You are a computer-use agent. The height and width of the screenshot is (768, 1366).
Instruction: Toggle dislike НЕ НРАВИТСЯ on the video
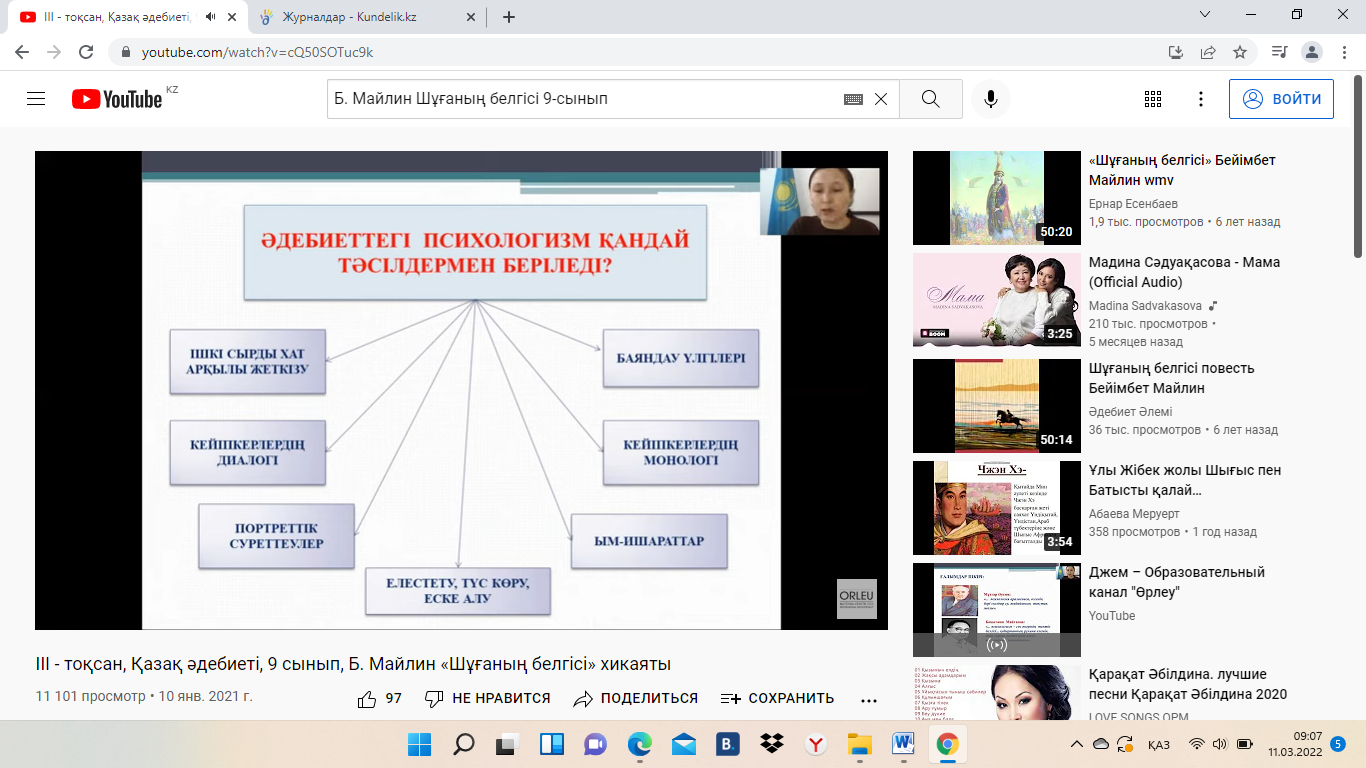pyautogui.click(x=487, y=699)
